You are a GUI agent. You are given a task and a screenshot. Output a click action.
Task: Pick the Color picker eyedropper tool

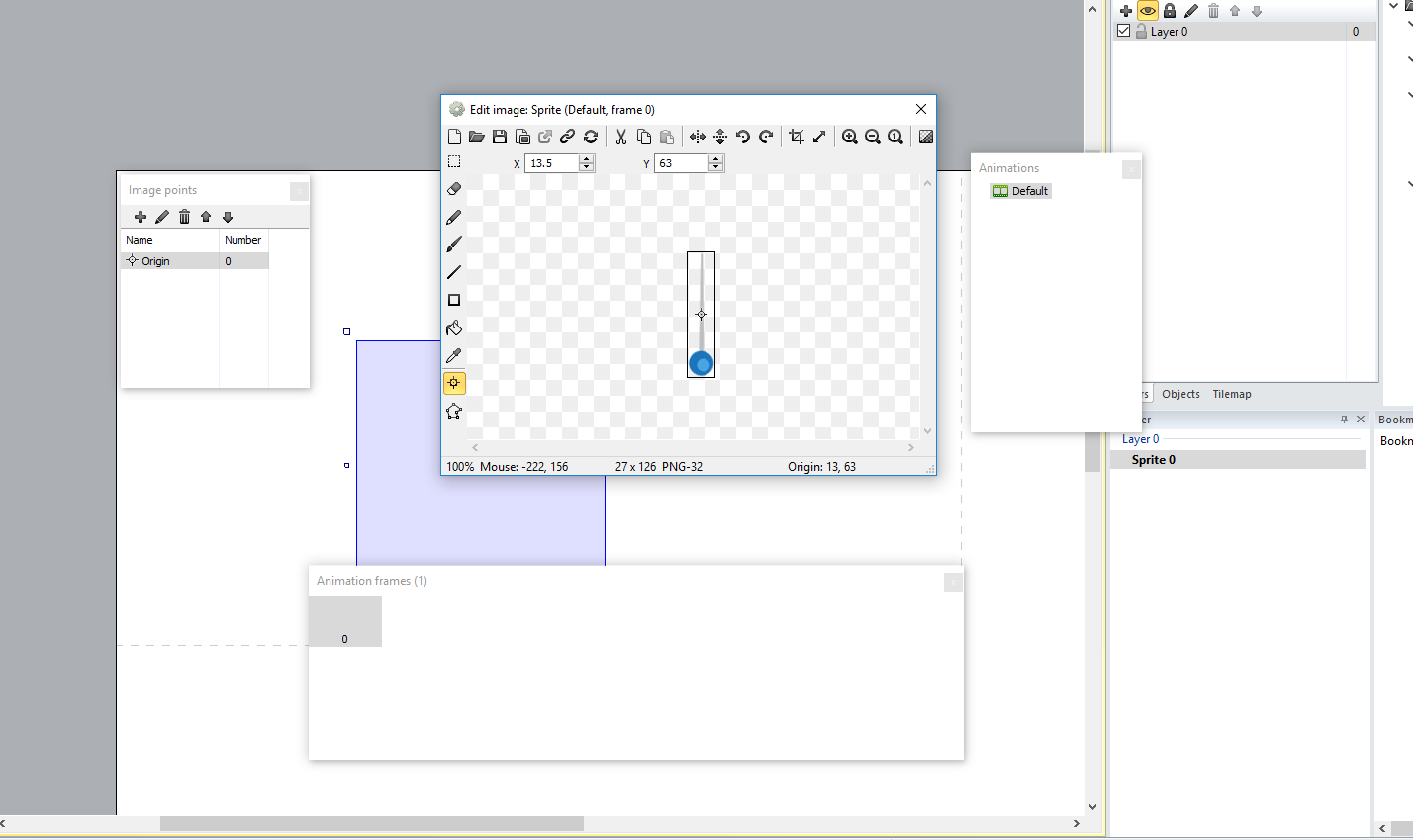[454, 355]
